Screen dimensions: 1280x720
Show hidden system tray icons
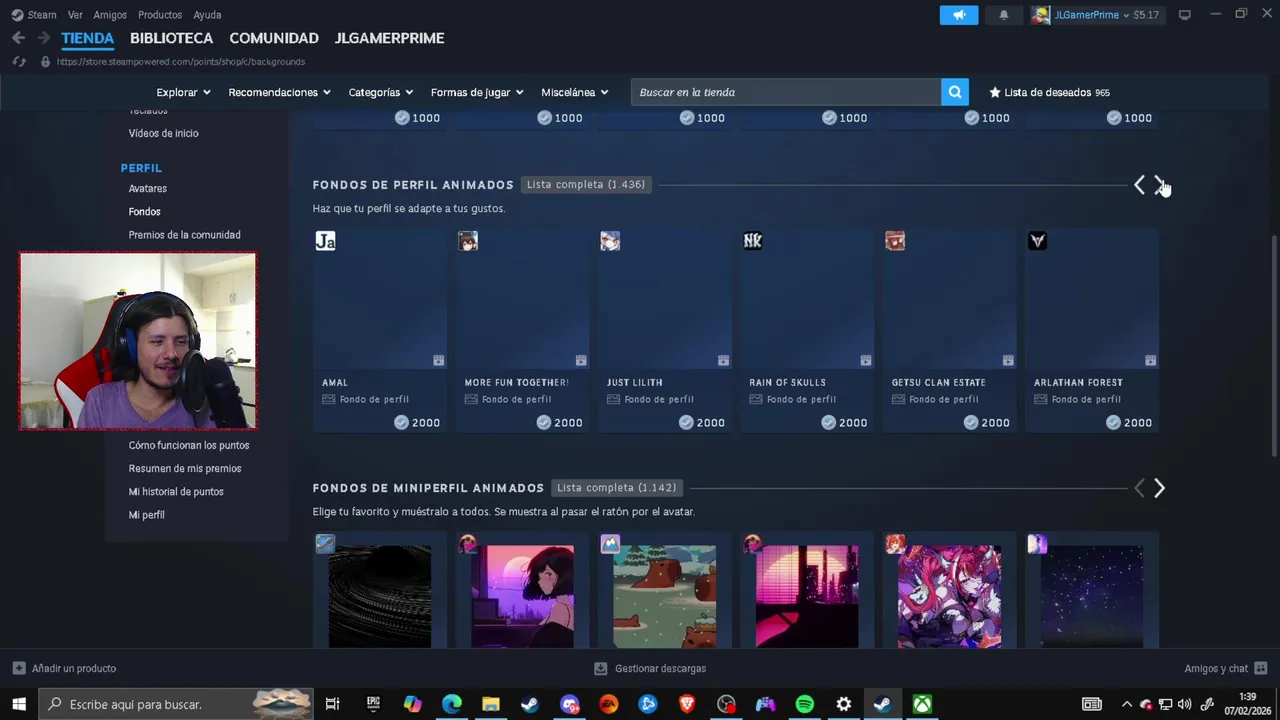click(x=1127, y=704)
